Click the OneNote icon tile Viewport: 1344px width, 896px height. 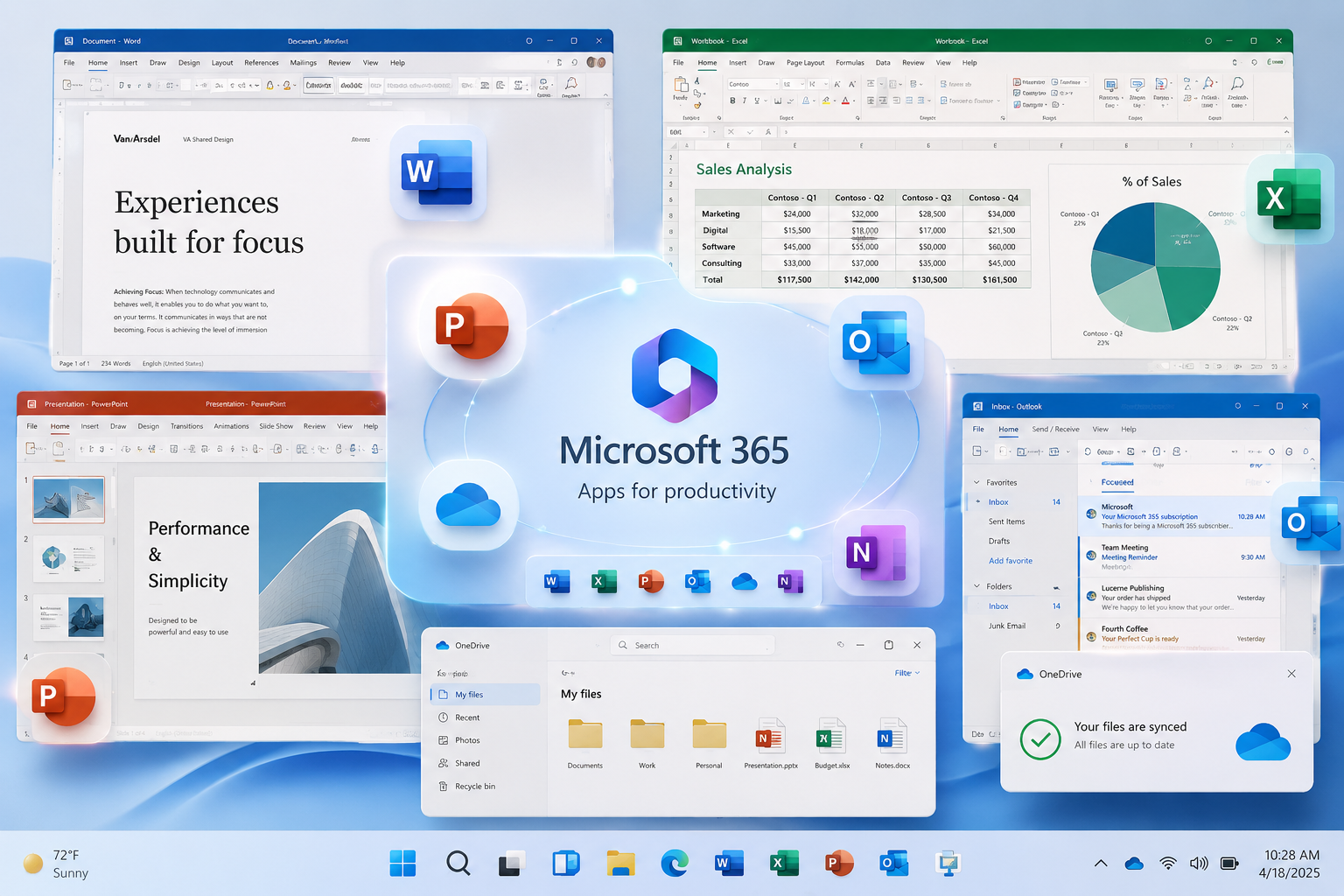876,553
